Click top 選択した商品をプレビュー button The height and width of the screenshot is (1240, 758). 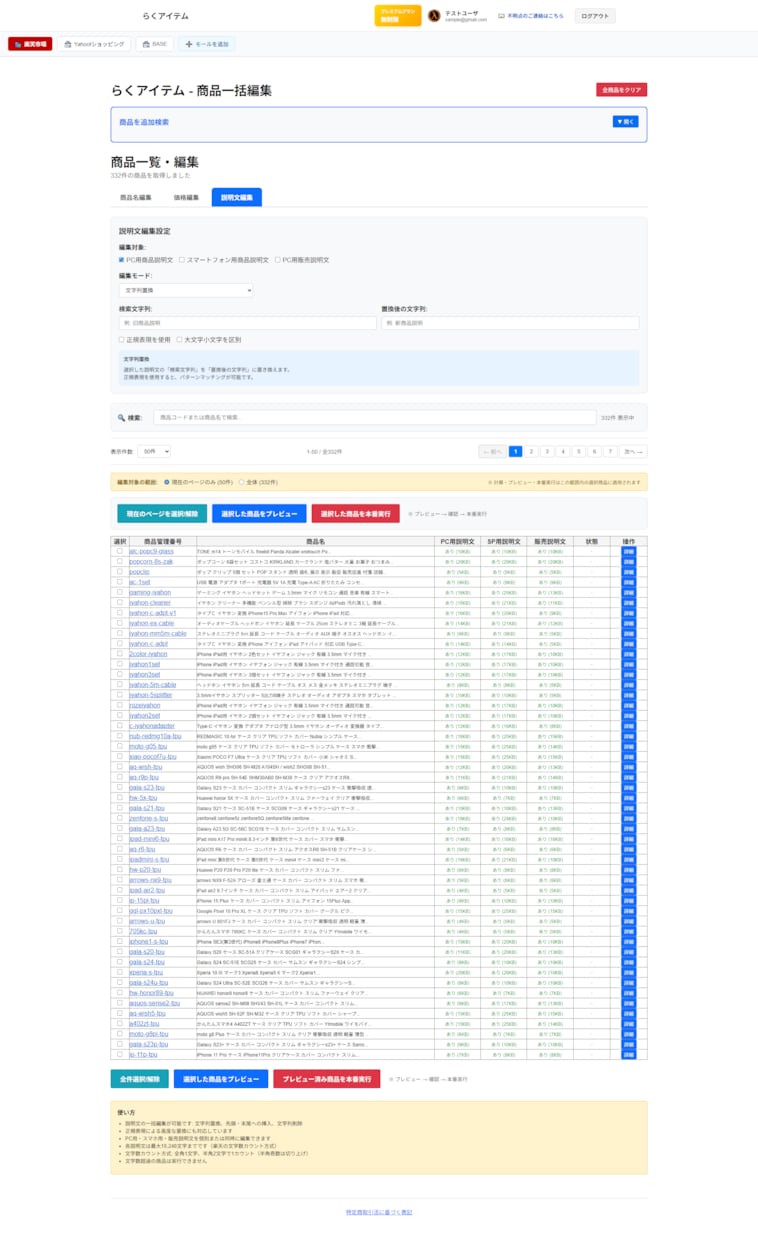click(x=259, y=514)
